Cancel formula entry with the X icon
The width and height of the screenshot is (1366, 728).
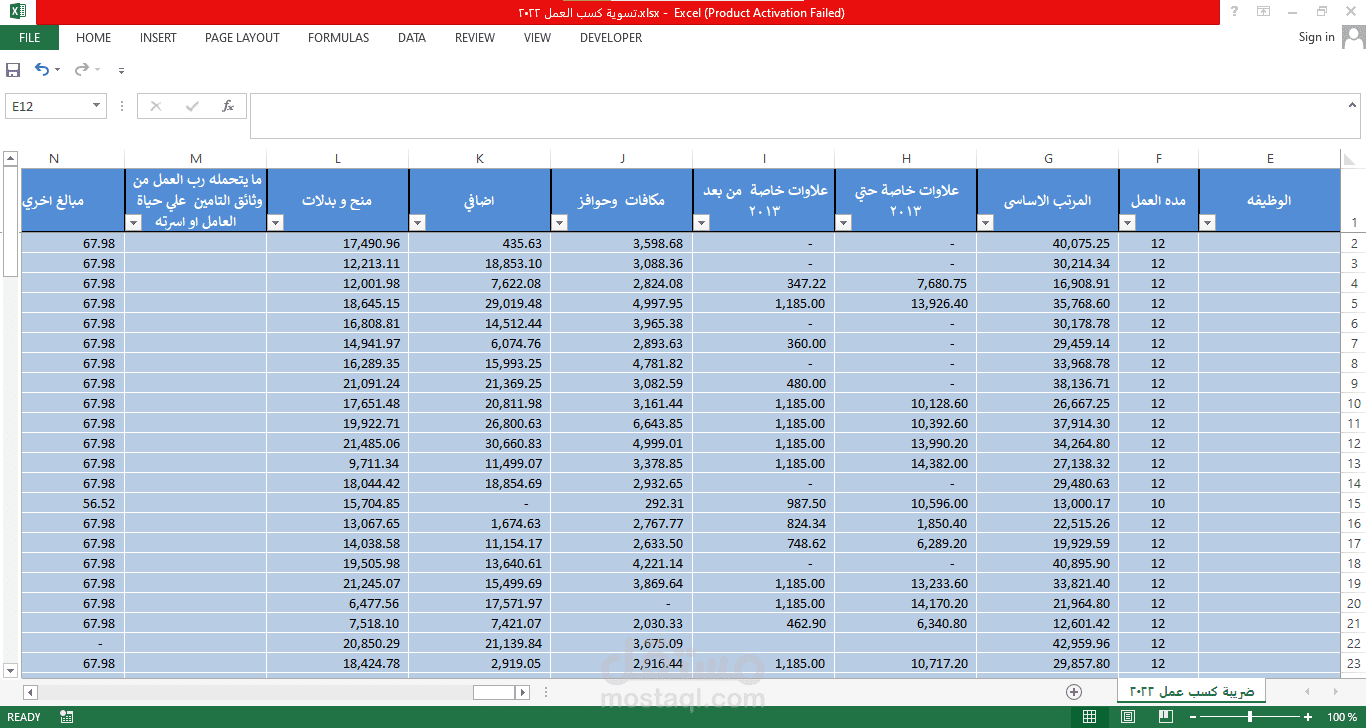(156, 106)
